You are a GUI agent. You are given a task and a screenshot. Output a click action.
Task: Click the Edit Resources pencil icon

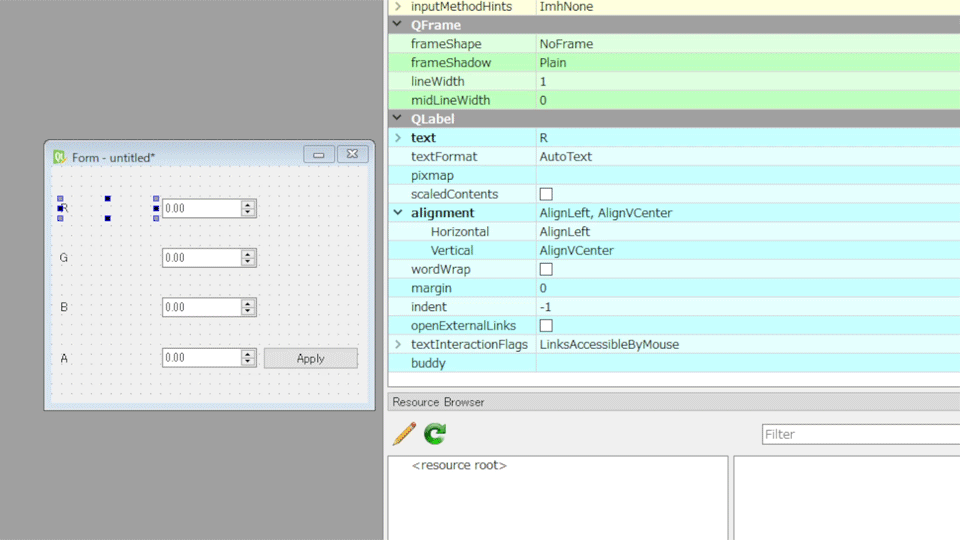tap(404, 433)
